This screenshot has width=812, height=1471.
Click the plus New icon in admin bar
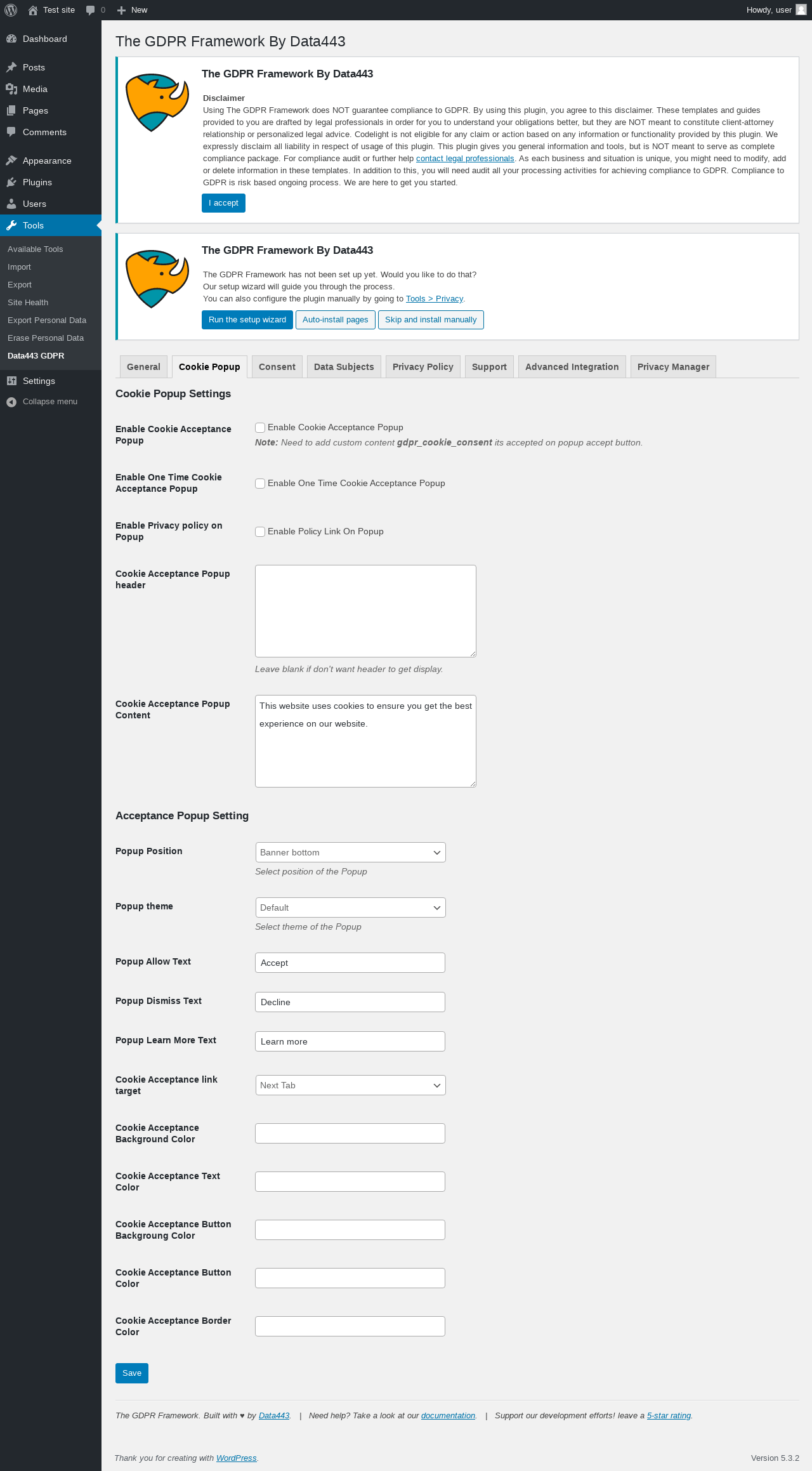coord(122,10)
